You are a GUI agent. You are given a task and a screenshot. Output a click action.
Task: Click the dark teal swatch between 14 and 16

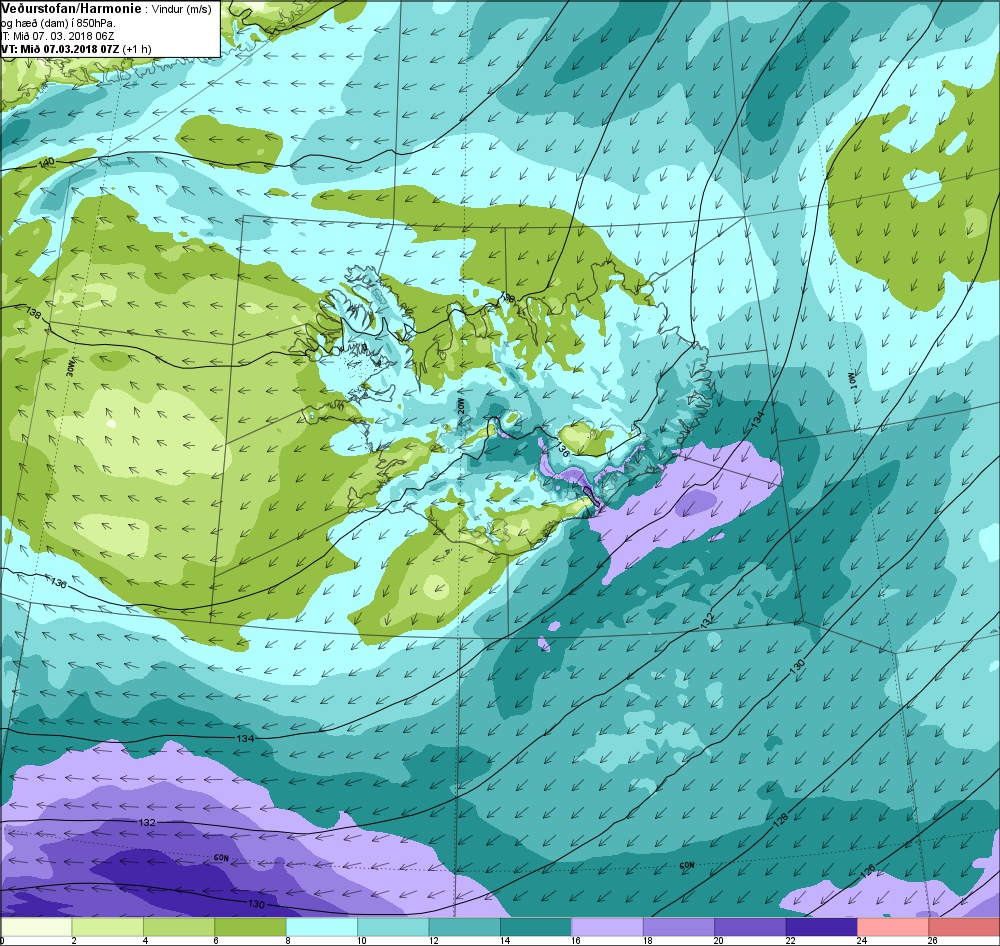click(x=536, y=926)
